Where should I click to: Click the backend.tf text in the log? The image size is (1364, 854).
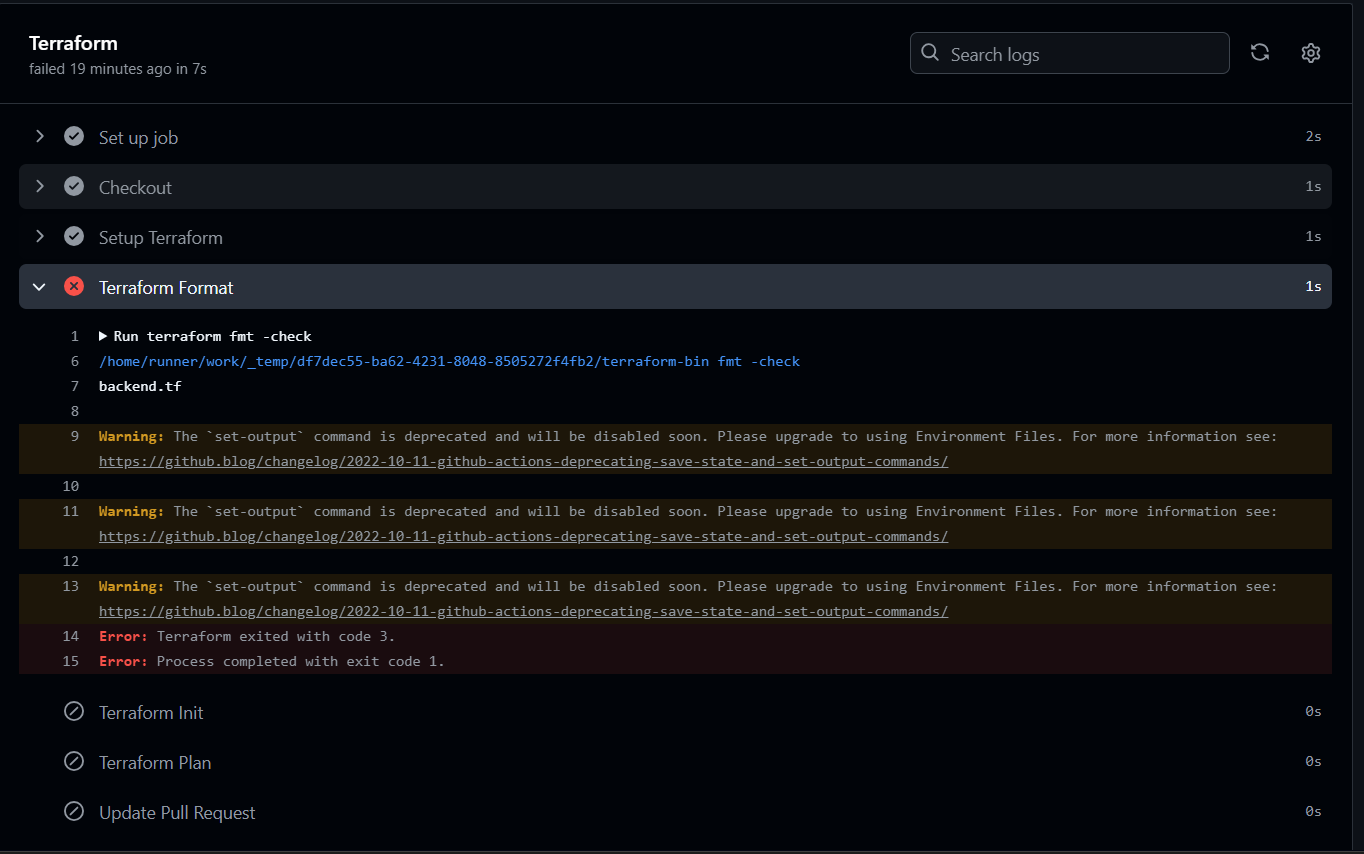(x=140, y=386)
